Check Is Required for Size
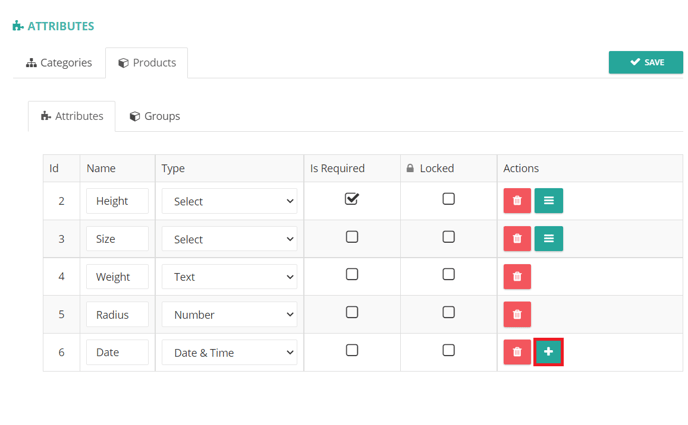The height and width of the screenshot is (425, 688). (352, 237)
